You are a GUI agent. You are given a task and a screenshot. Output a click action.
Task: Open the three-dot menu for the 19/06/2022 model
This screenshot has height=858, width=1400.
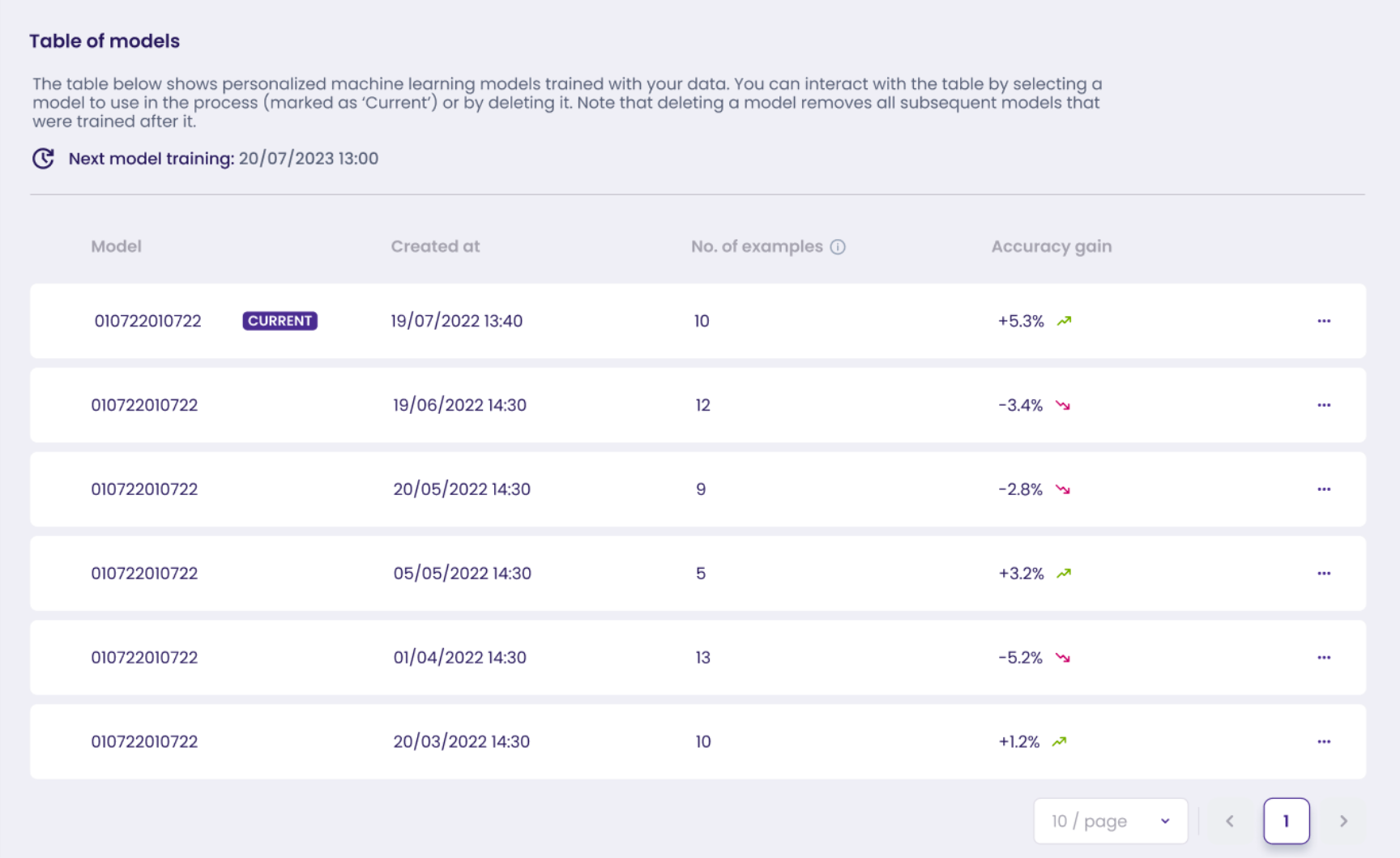[x=1323, y=405]
